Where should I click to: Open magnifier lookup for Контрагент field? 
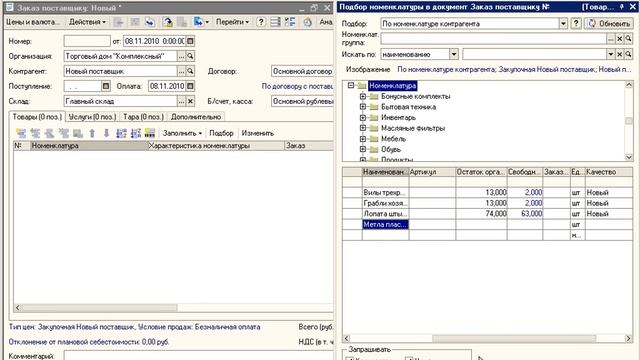coord(190,71)
